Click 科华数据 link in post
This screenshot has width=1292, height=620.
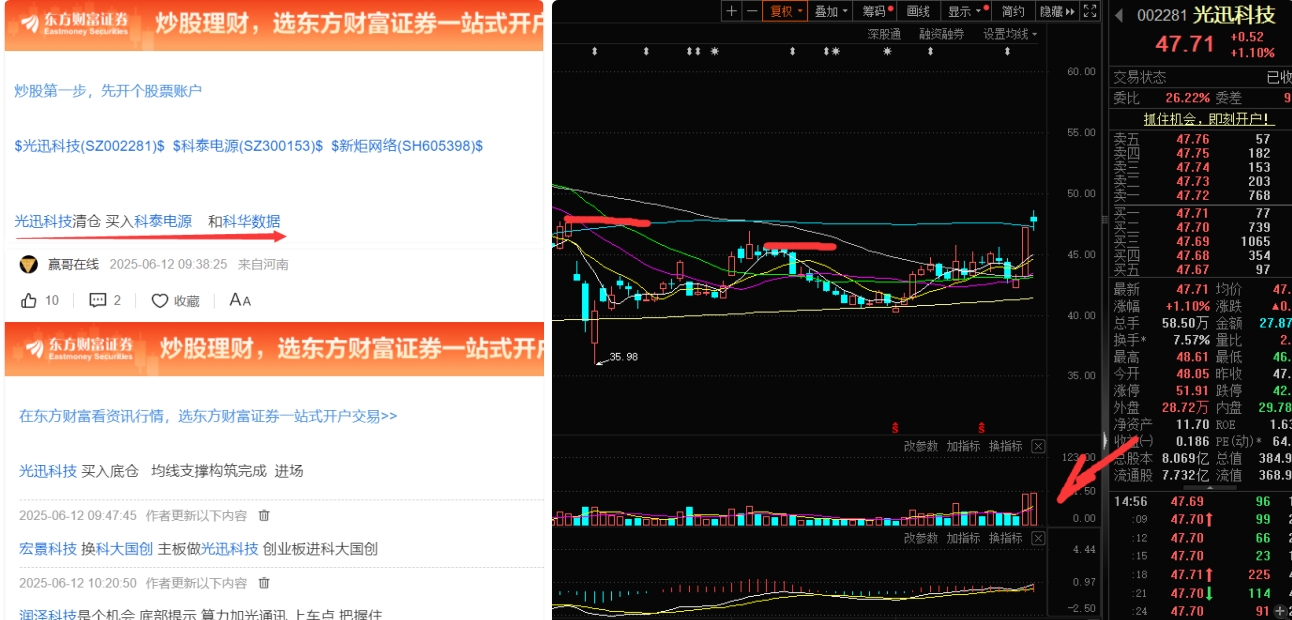(x=251, y=221)
